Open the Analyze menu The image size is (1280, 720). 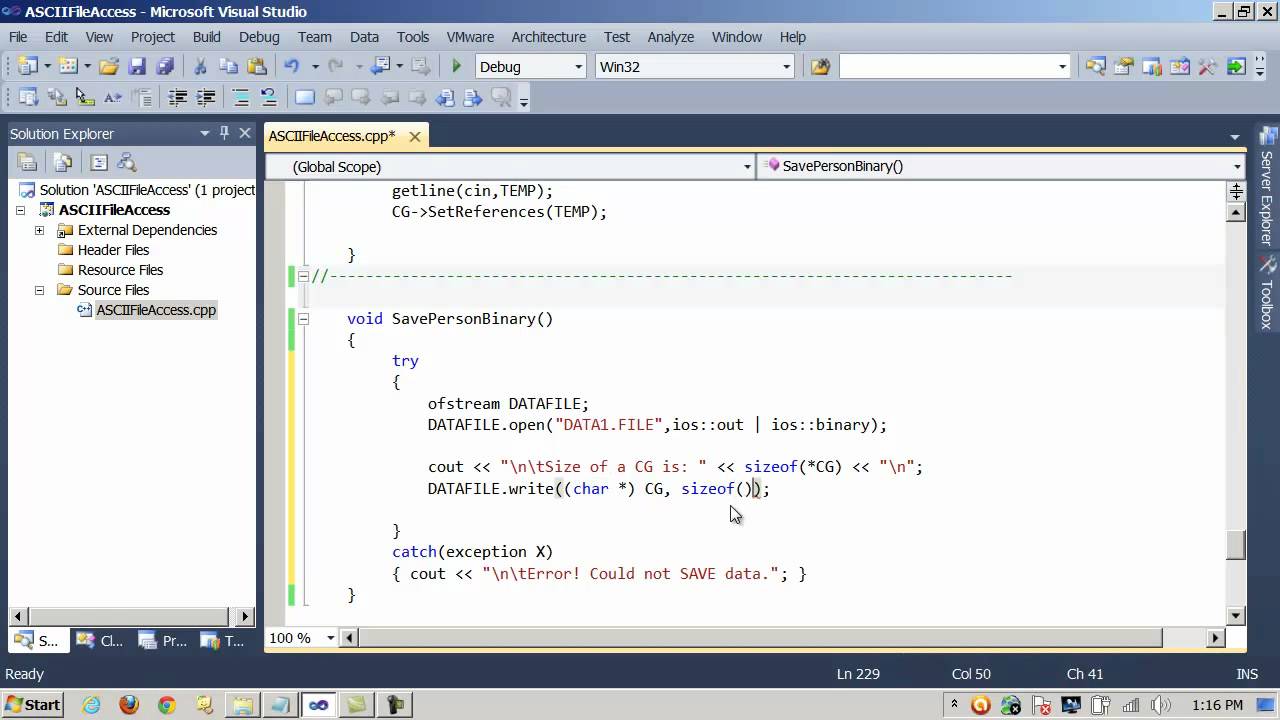pos(671,37)
